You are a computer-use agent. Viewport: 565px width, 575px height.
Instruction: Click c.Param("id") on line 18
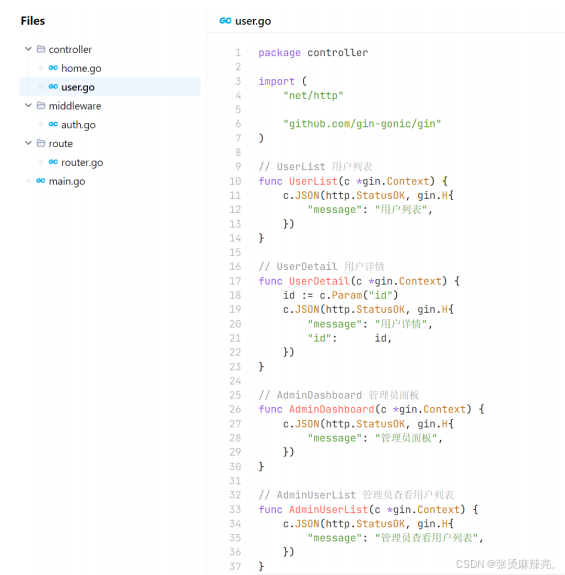pos(359,296)
